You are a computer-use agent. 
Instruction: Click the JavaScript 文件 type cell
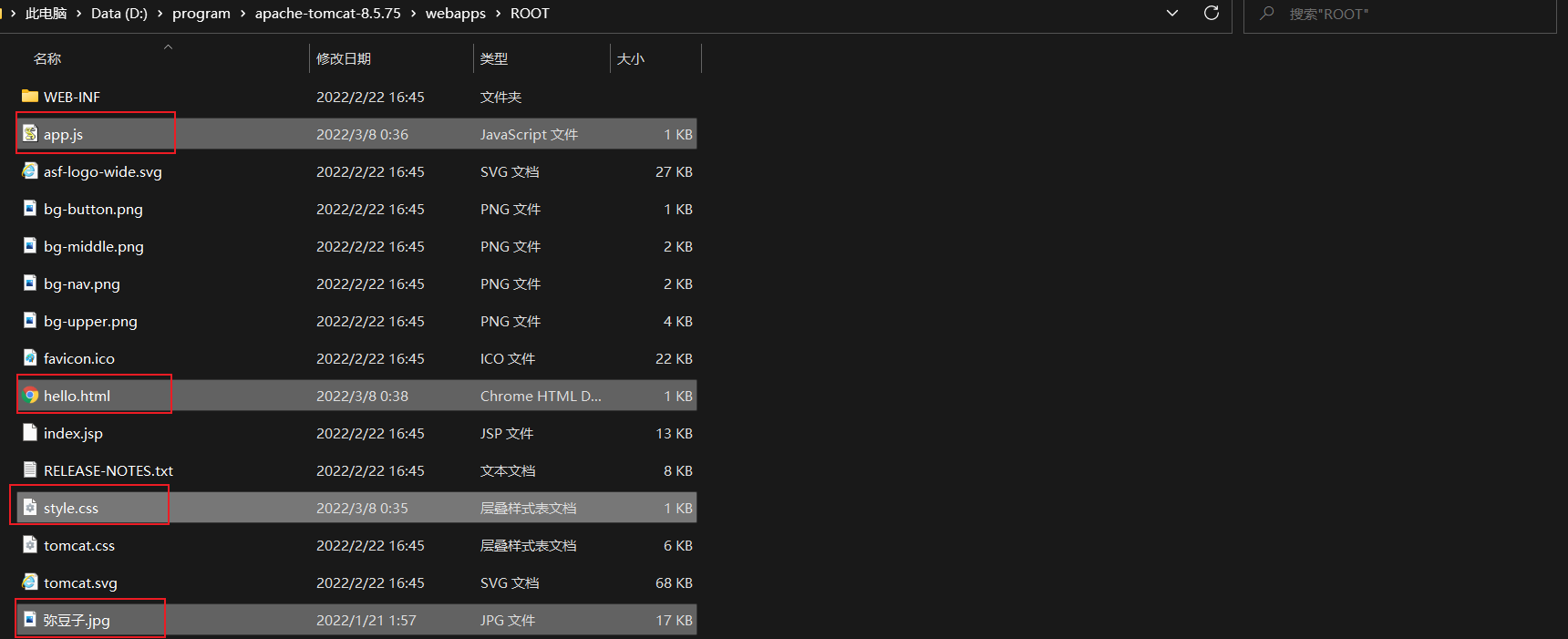pyautogui.click(x=529, y=134)
